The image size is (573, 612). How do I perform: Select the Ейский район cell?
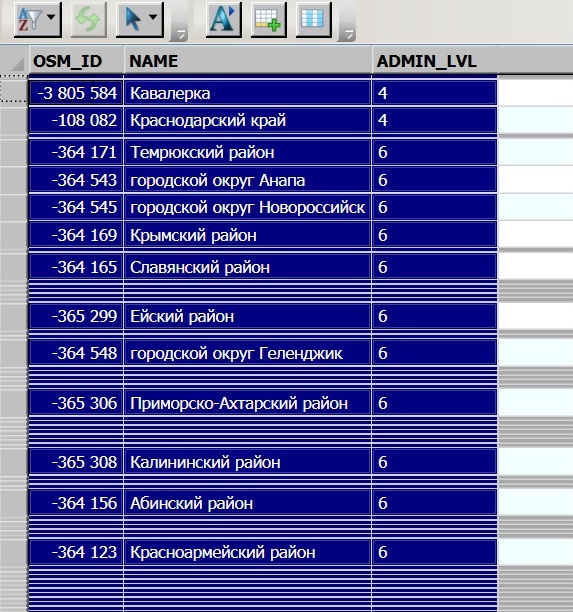pyautogui.click(x=247, y=316)
